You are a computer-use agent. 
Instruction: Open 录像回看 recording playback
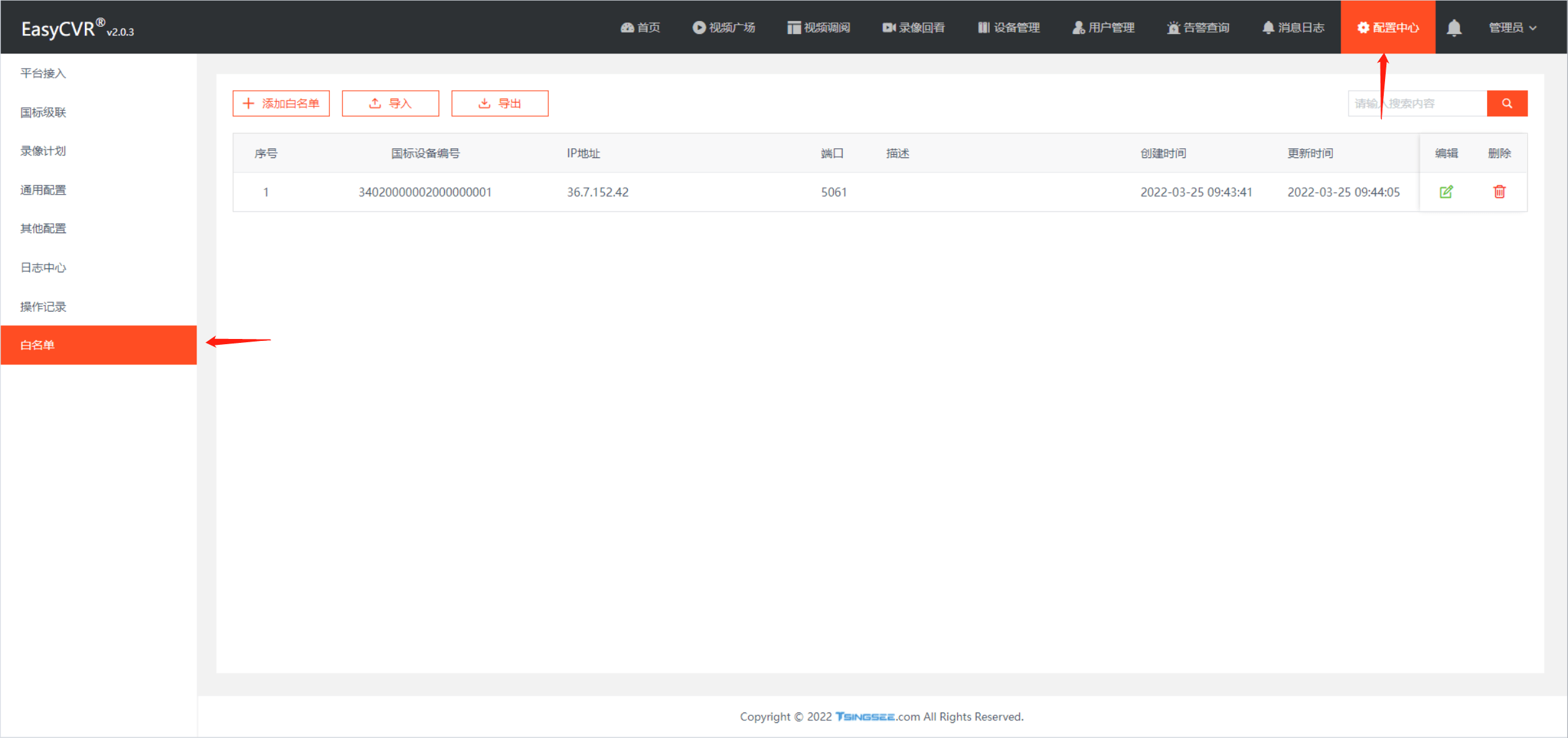[913, 27]
